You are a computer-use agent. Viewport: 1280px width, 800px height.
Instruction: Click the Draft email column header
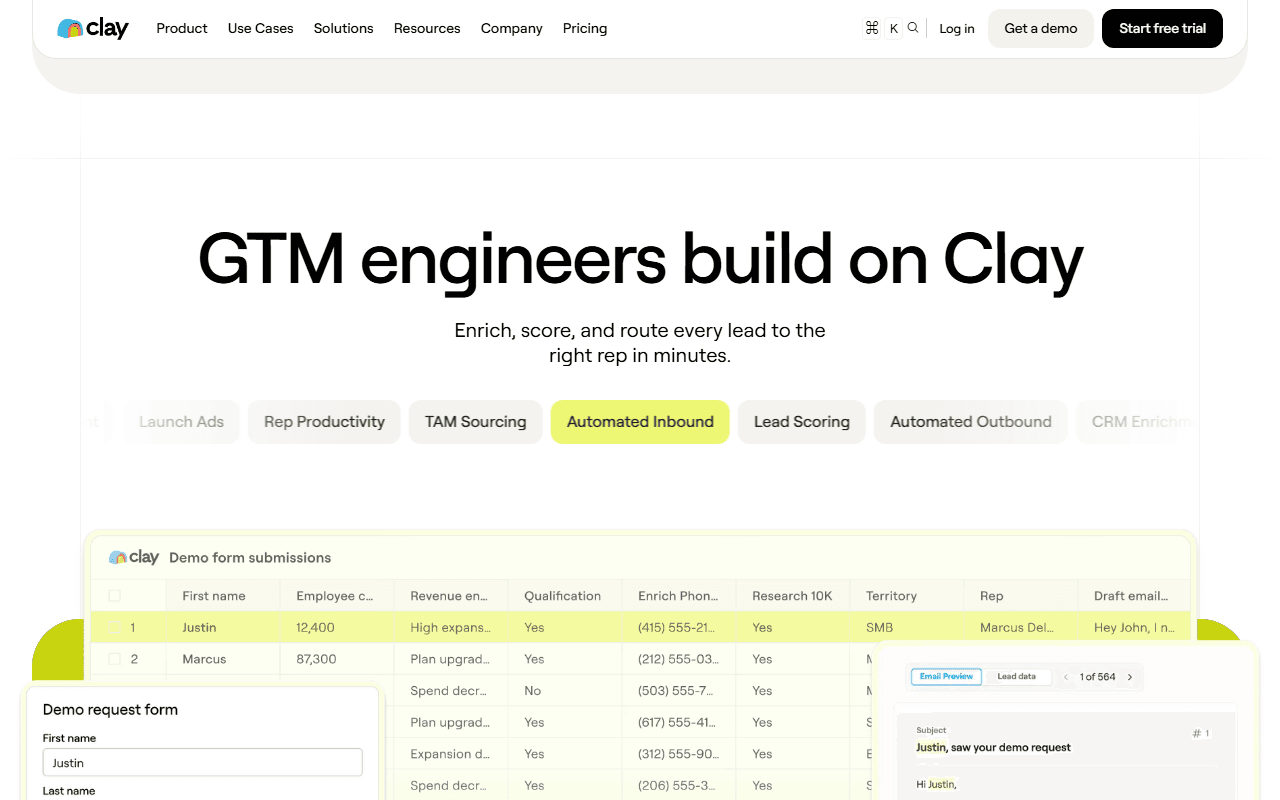pyautogui.click(x=1135, y=595)
